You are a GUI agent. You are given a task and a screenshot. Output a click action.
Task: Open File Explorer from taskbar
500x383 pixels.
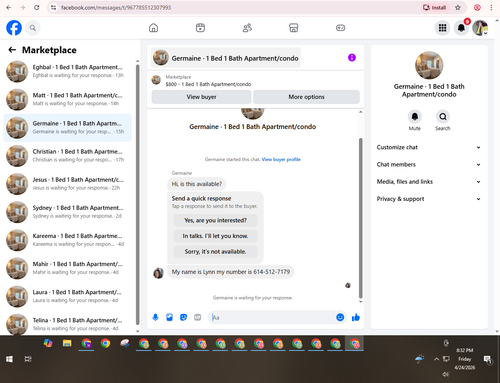(67, 343)
